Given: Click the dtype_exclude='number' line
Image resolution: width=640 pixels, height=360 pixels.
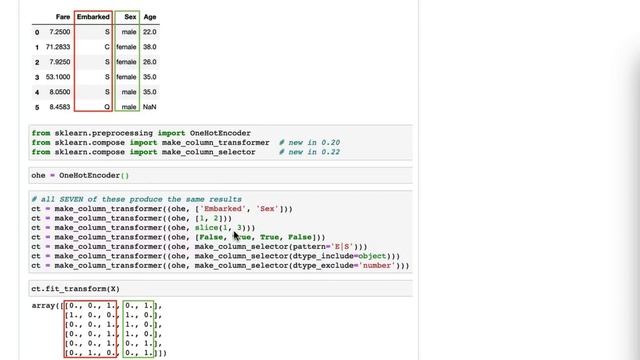Looking at the screenshot, I should pos(220,265).
